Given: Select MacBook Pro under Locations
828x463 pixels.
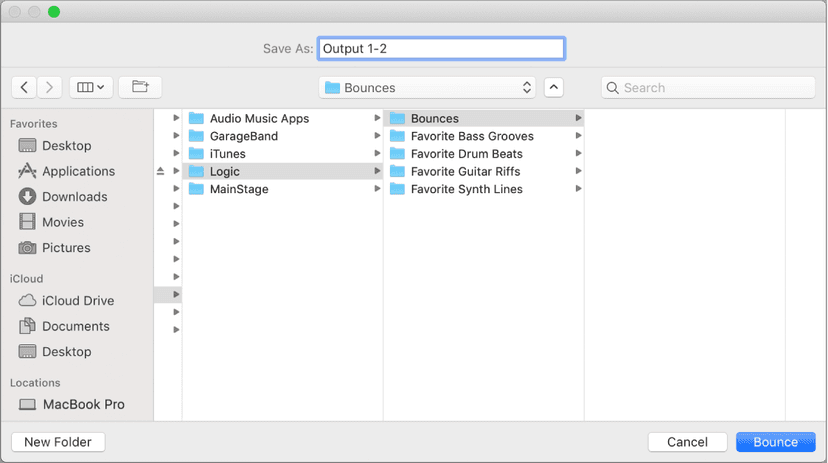Looking at the screenshot, I should 72,404.
